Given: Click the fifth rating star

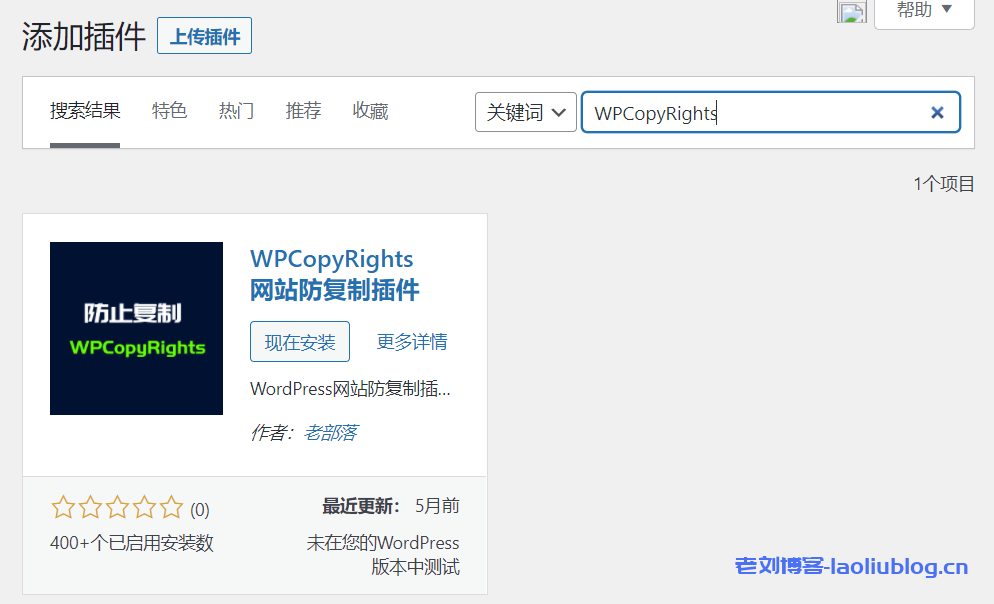Looking at the screenshot, I should tap(171, 508).
